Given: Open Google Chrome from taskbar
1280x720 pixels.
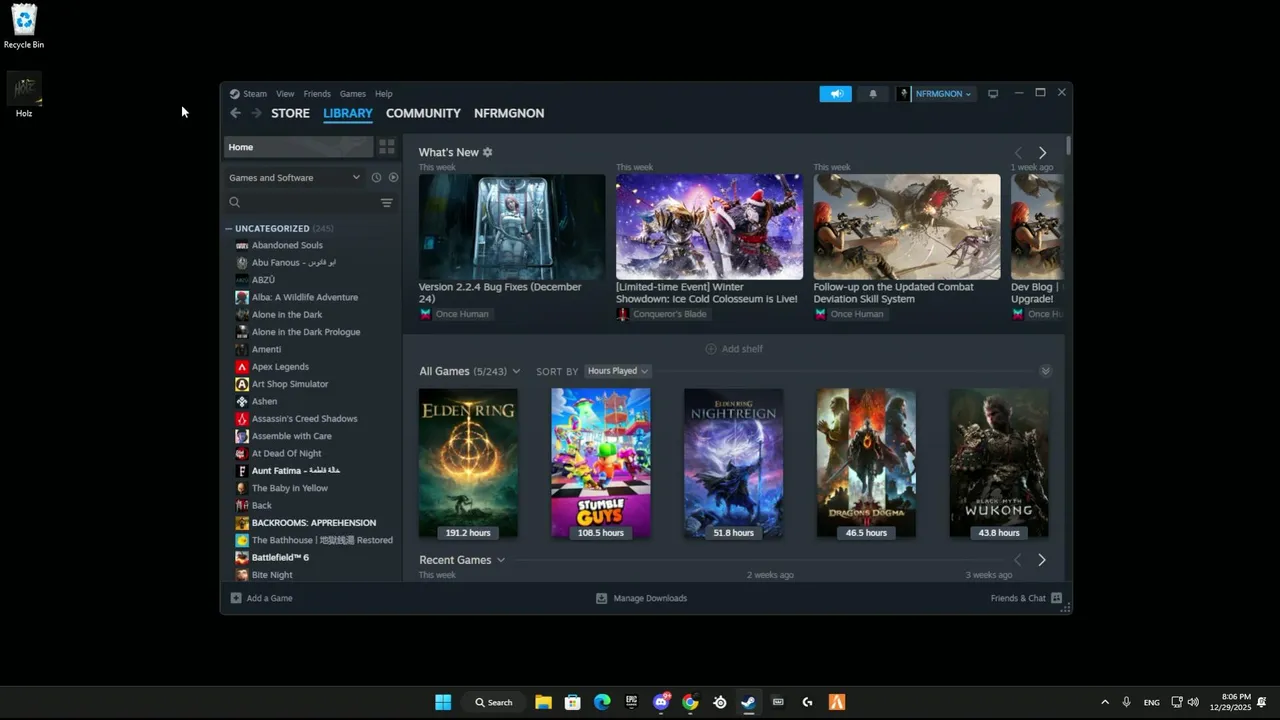Looking at the screenshot, I should tap(690, 702).
